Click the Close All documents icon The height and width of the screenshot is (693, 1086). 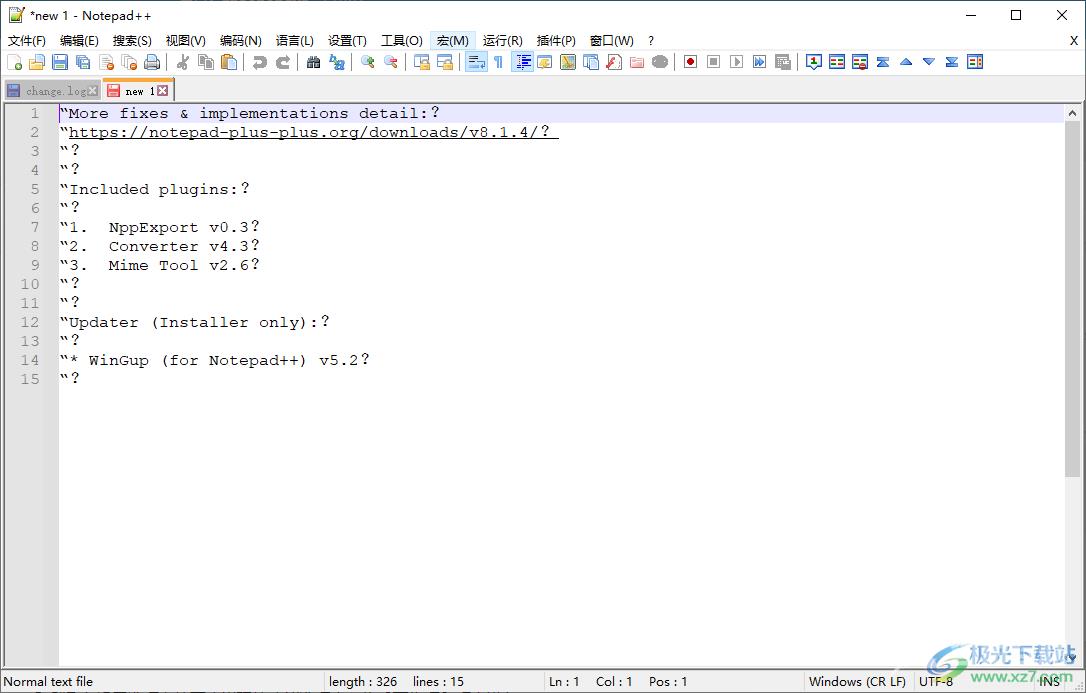pyautogui.click(x=130, y=62)
